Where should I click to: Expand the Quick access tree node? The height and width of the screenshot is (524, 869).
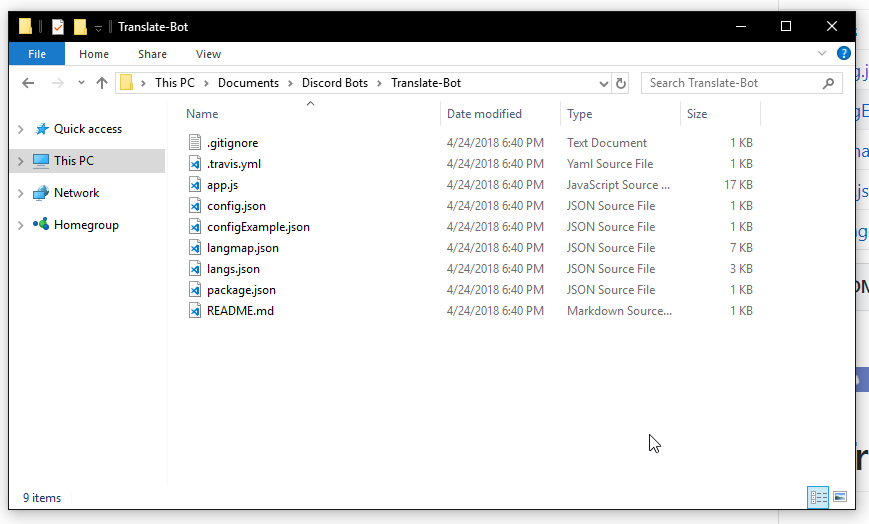21,129
